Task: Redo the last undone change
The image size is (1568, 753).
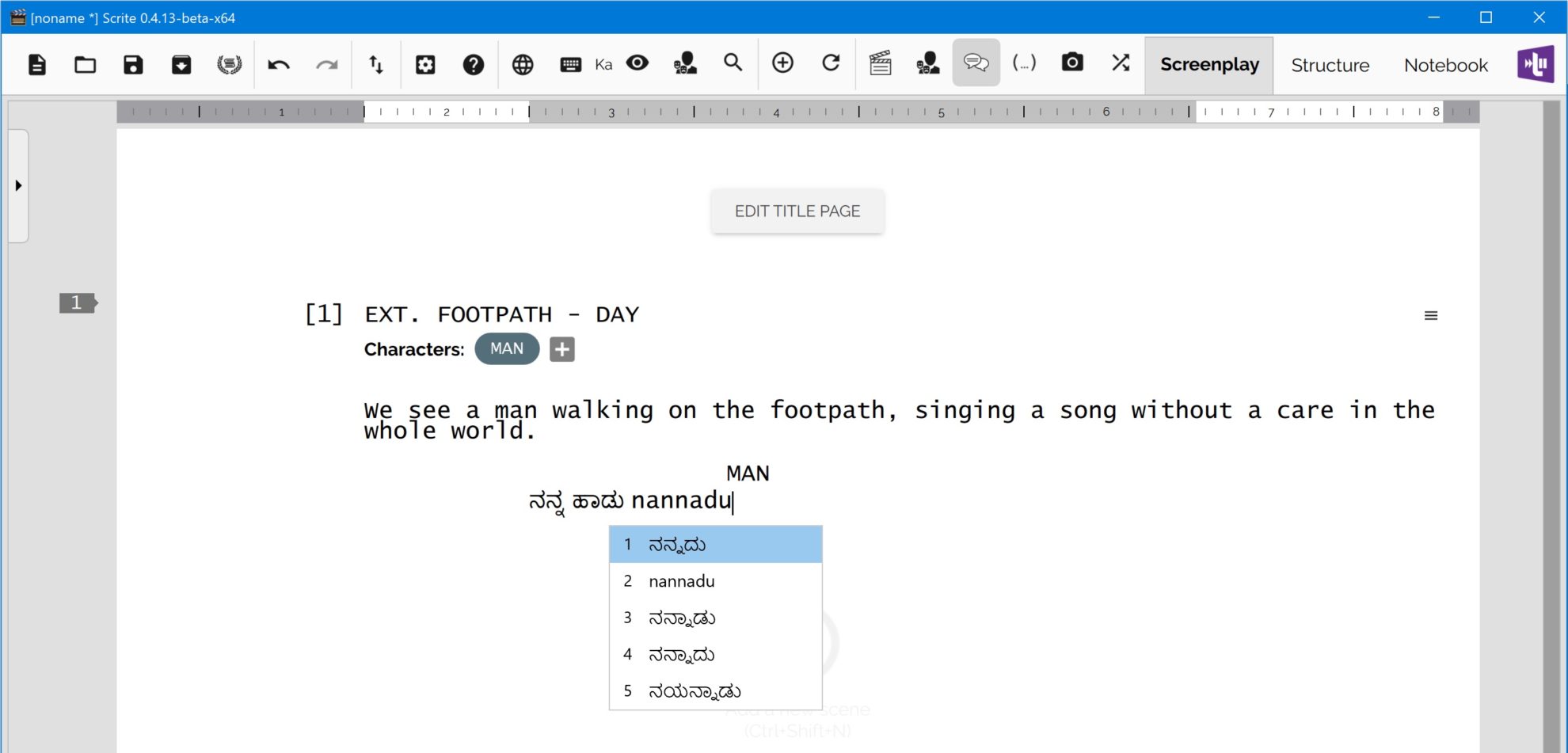Action: point(327,64)
